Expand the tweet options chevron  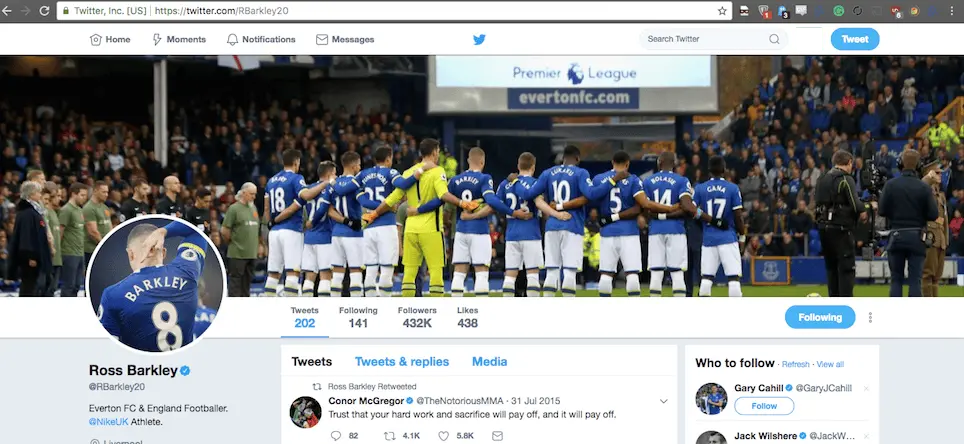click(x=663, y=401)
